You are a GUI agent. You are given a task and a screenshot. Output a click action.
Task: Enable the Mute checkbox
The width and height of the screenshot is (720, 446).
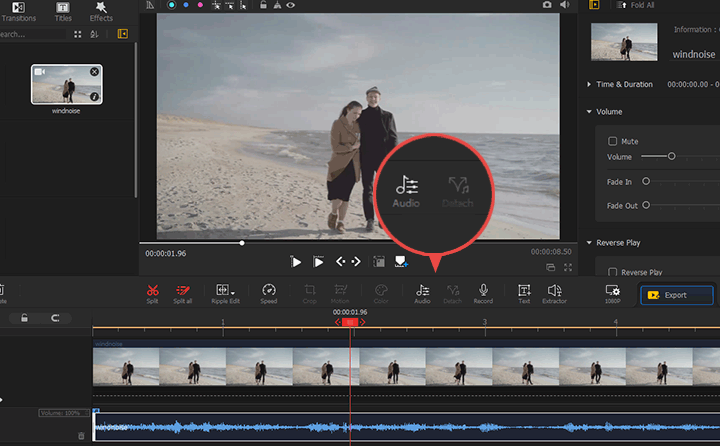tap(613, 141)
